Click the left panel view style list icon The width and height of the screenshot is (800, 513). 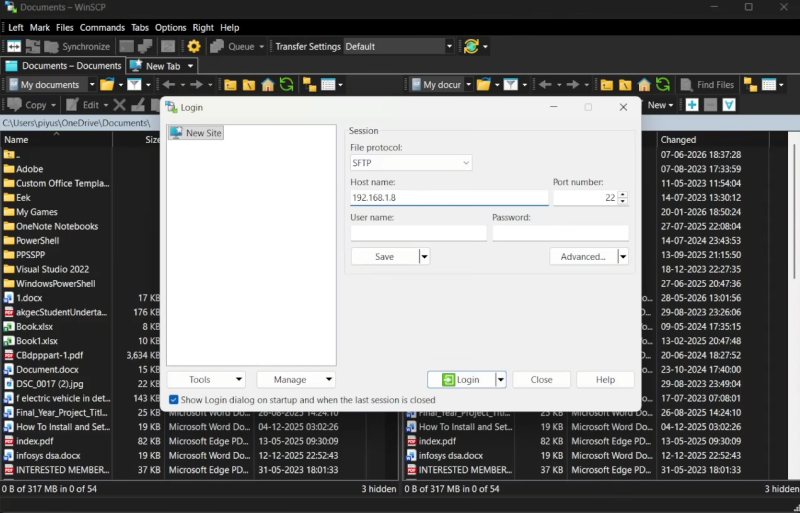[x=328, y=85]
